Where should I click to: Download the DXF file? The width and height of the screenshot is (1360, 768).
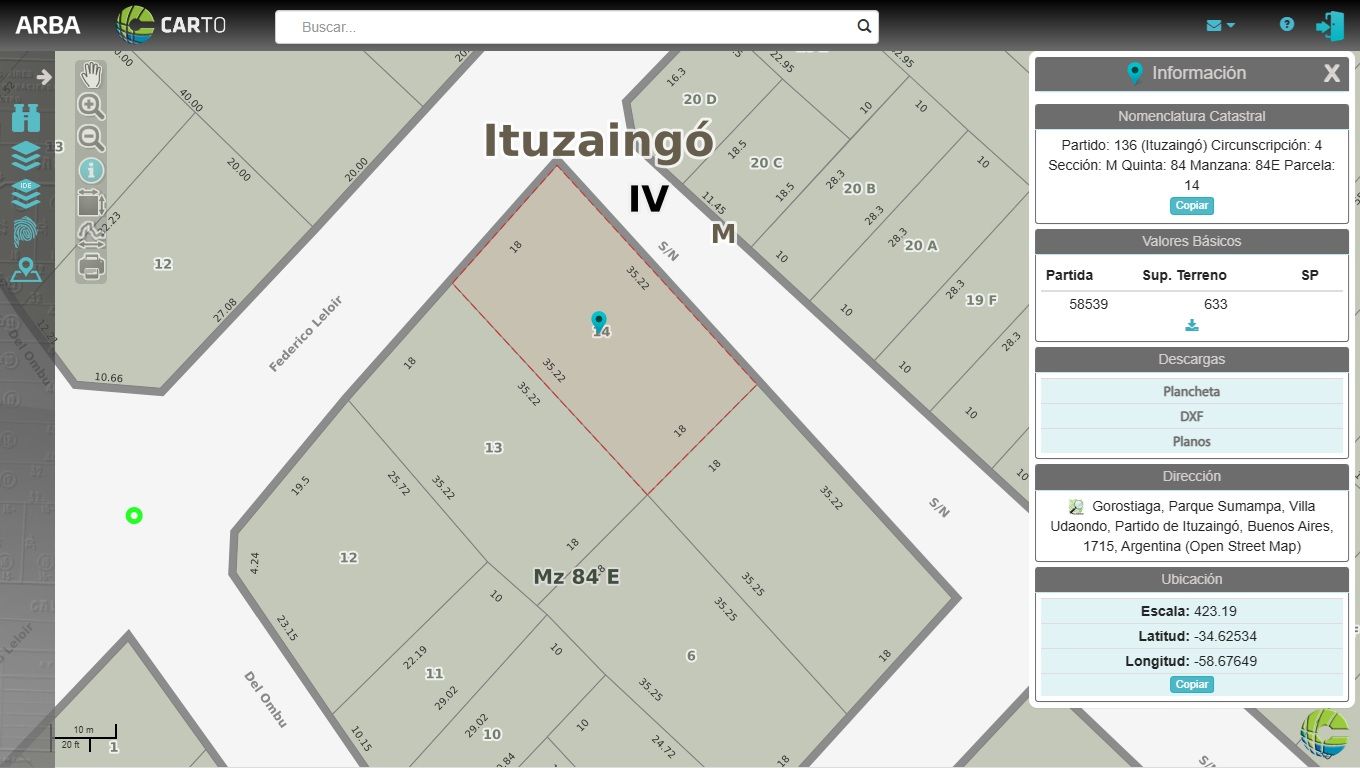[x=1191, y=416]
